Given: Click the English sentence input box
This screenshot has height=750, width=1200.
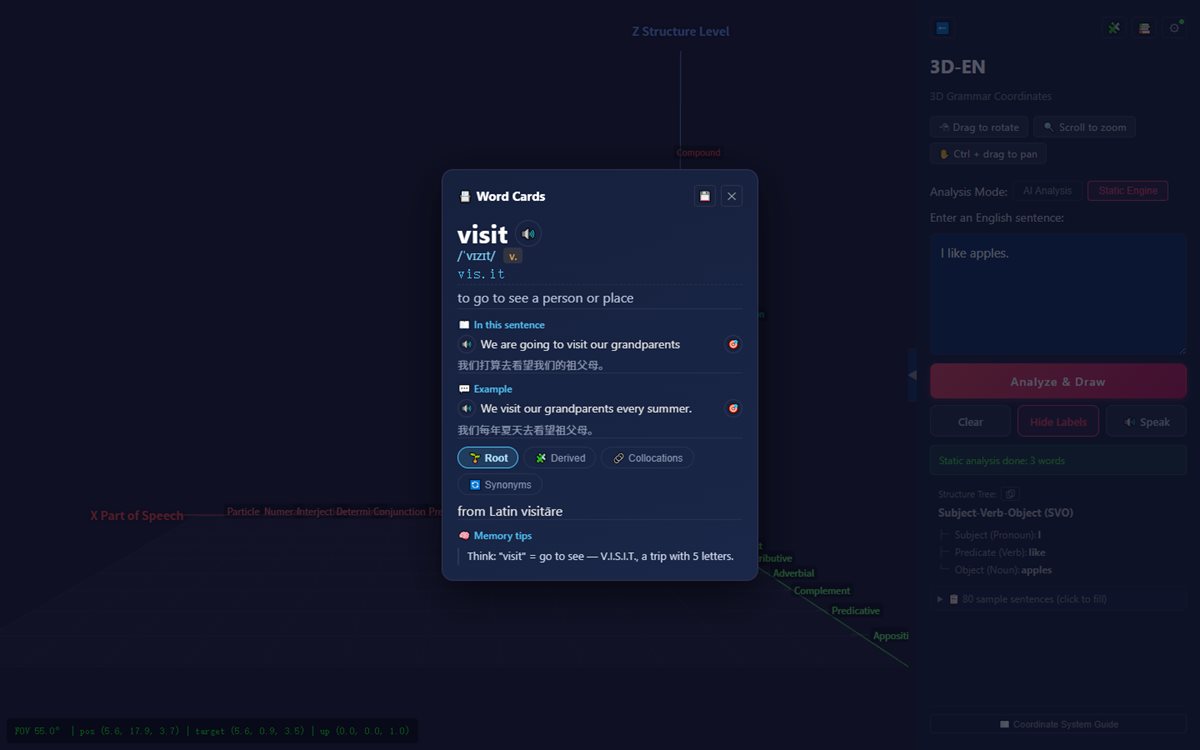Looking at the screenshot, I should [1058, 294].
